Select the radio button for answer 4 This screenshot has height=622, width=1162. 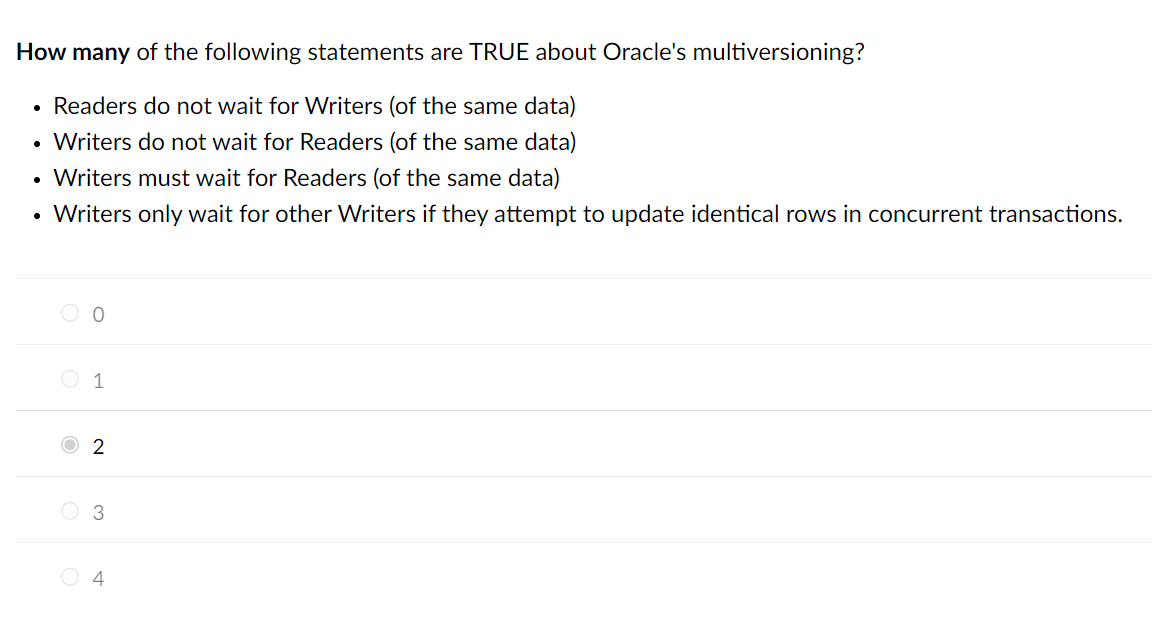pyautogui.click(x=70, y=577)
